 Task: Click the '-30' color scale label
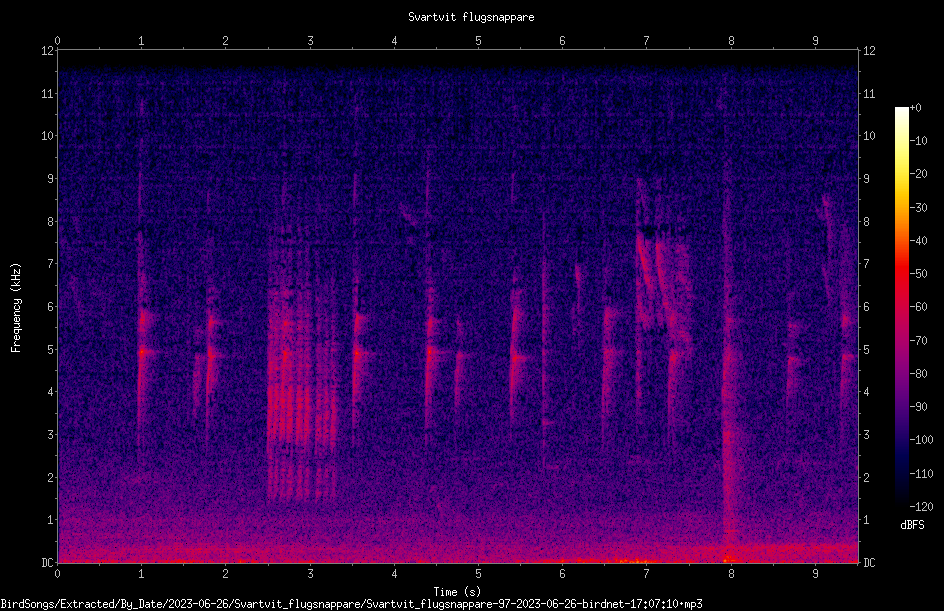click(x=919, y=208)
